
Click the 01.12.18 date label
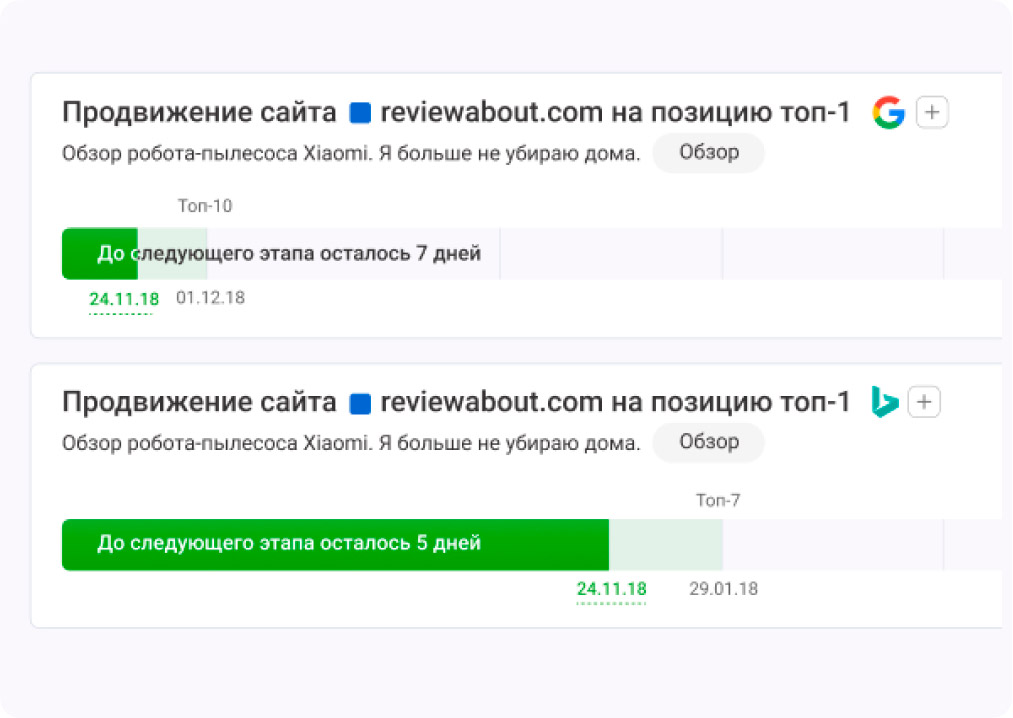[210, 298]
